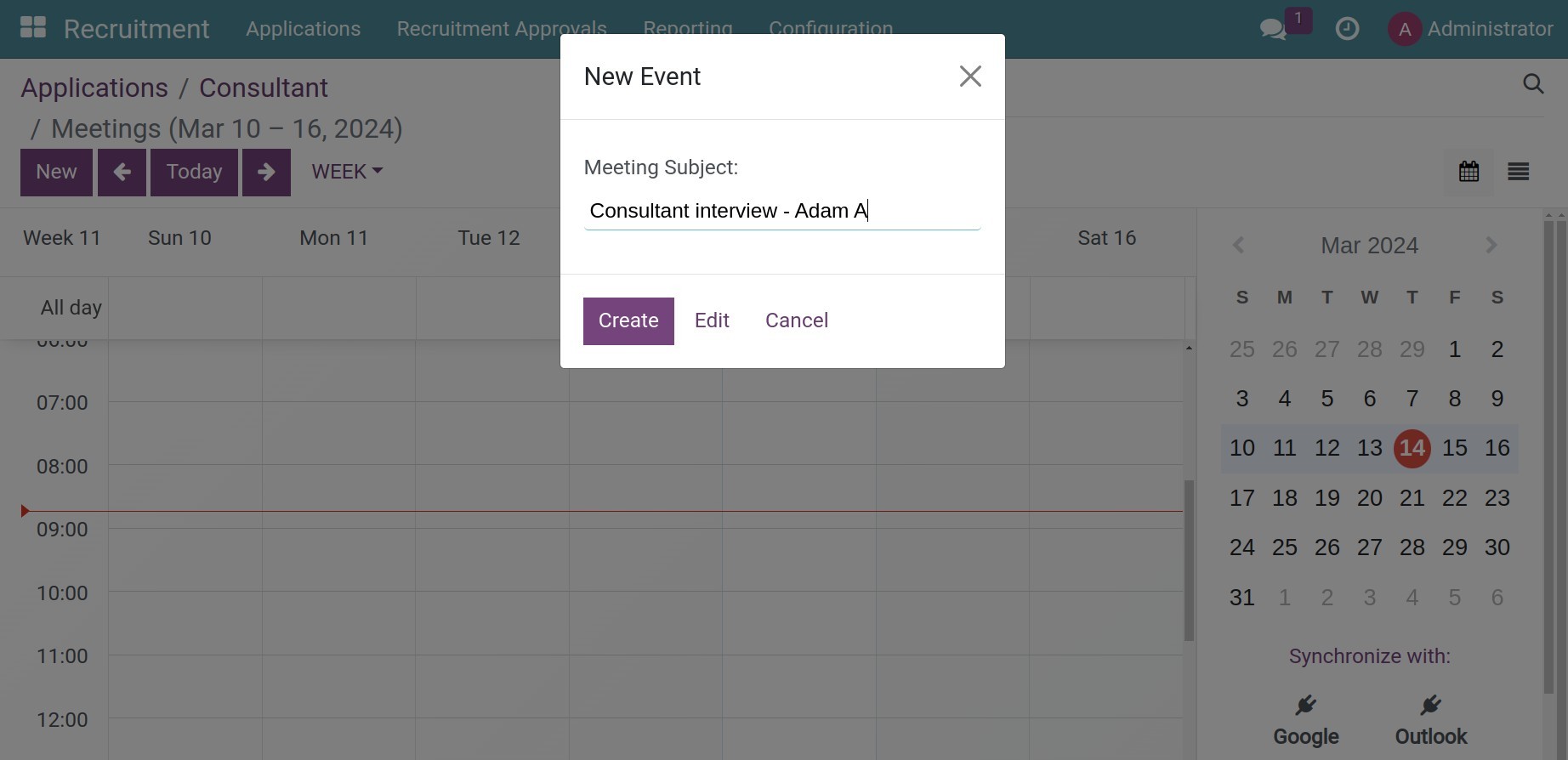Image resolution: width=1568 pixels, height=760 pixels.
Task: Open the activities clock icon
Action: coord(1347,29)
